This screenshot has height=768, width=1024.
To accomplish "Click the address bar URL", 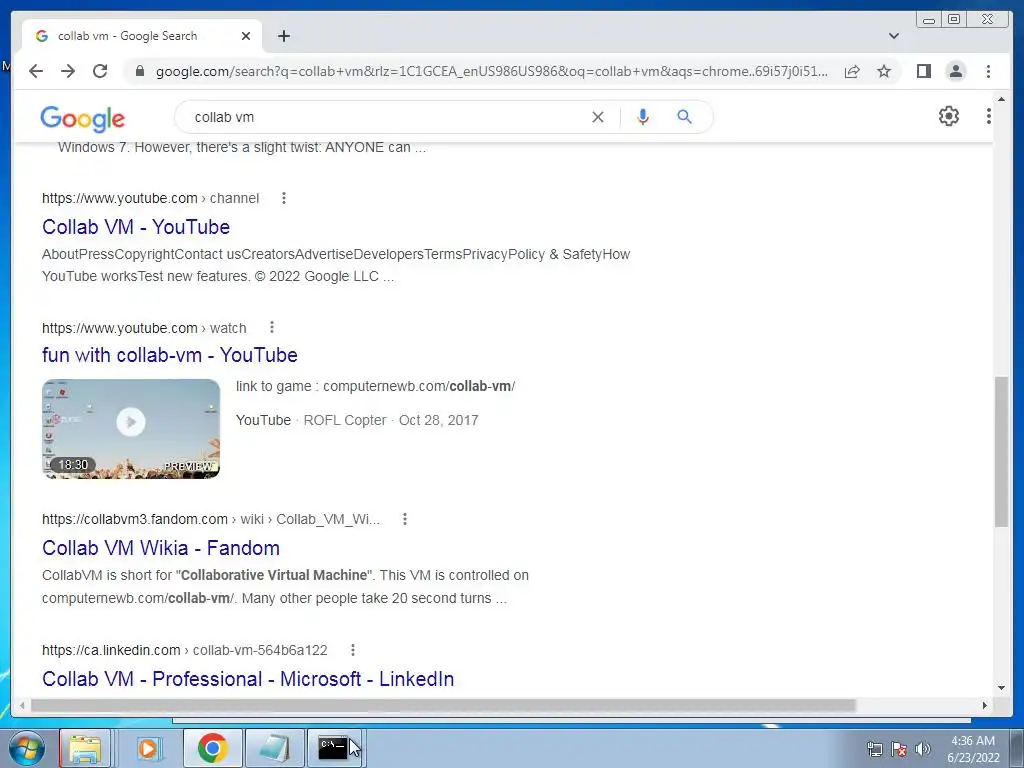I will coord(491,71).
